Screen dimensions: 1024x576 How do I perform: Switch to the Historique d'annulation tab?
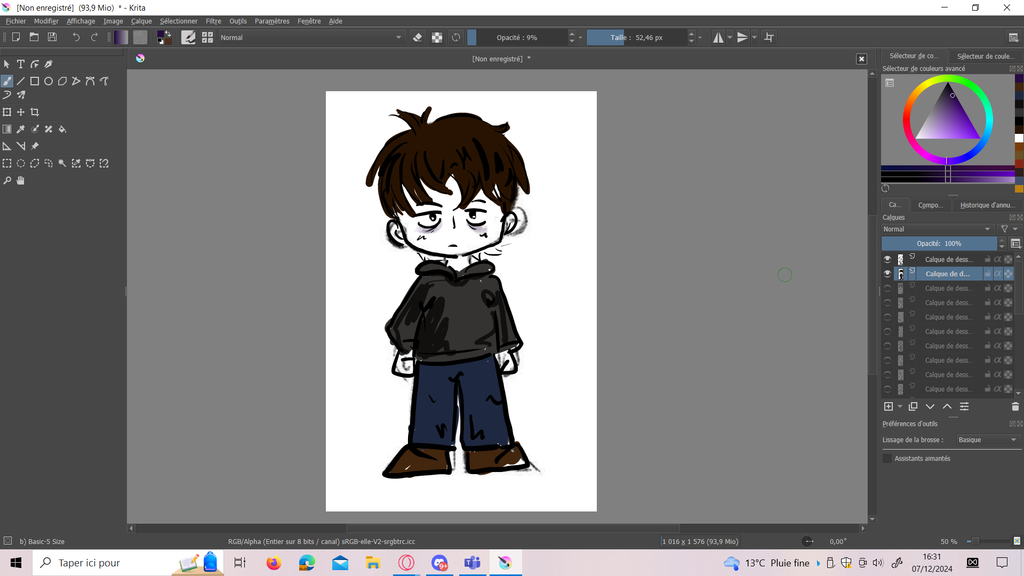pos(986,205)
